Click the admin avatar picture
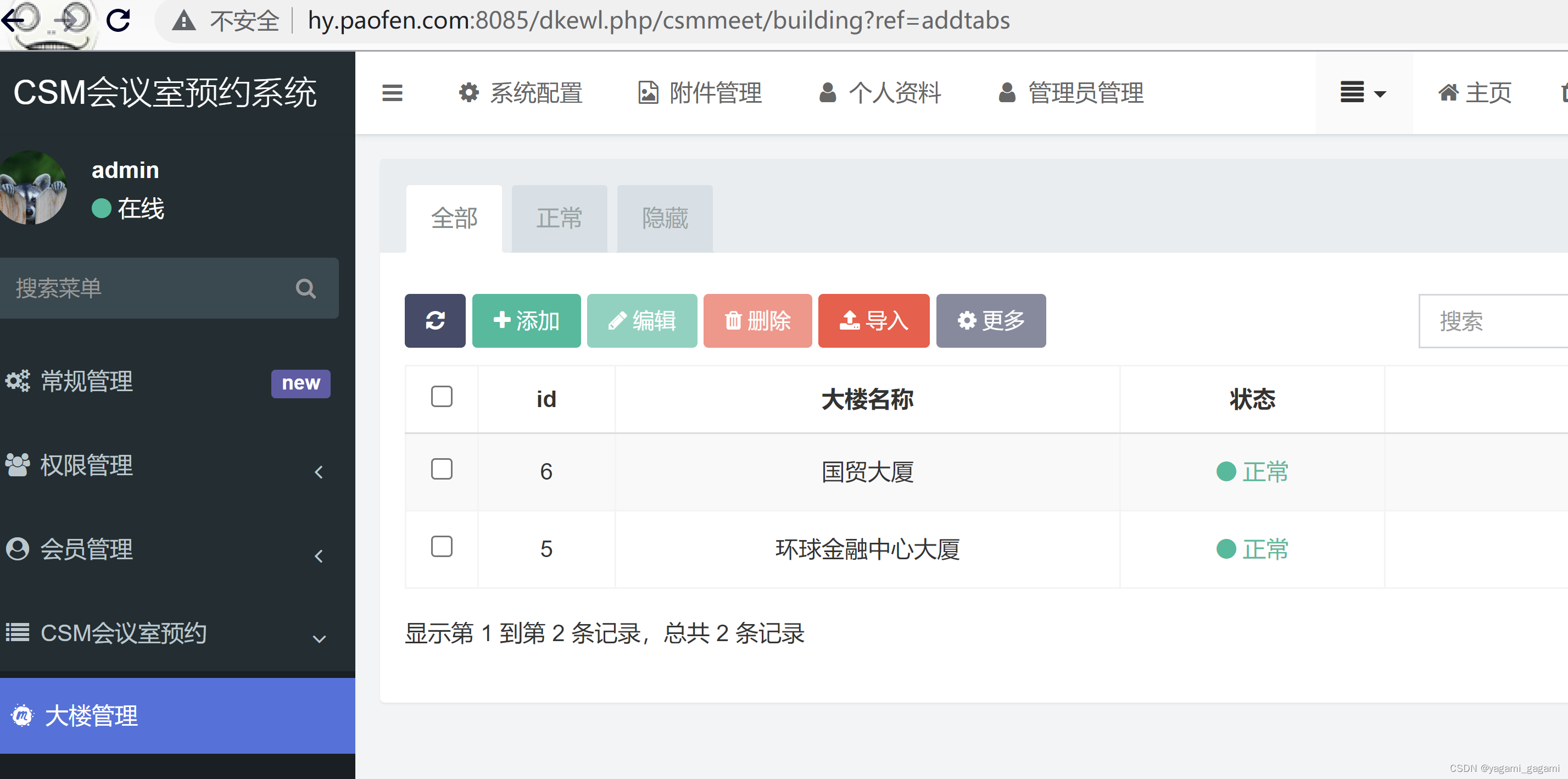 32,187
